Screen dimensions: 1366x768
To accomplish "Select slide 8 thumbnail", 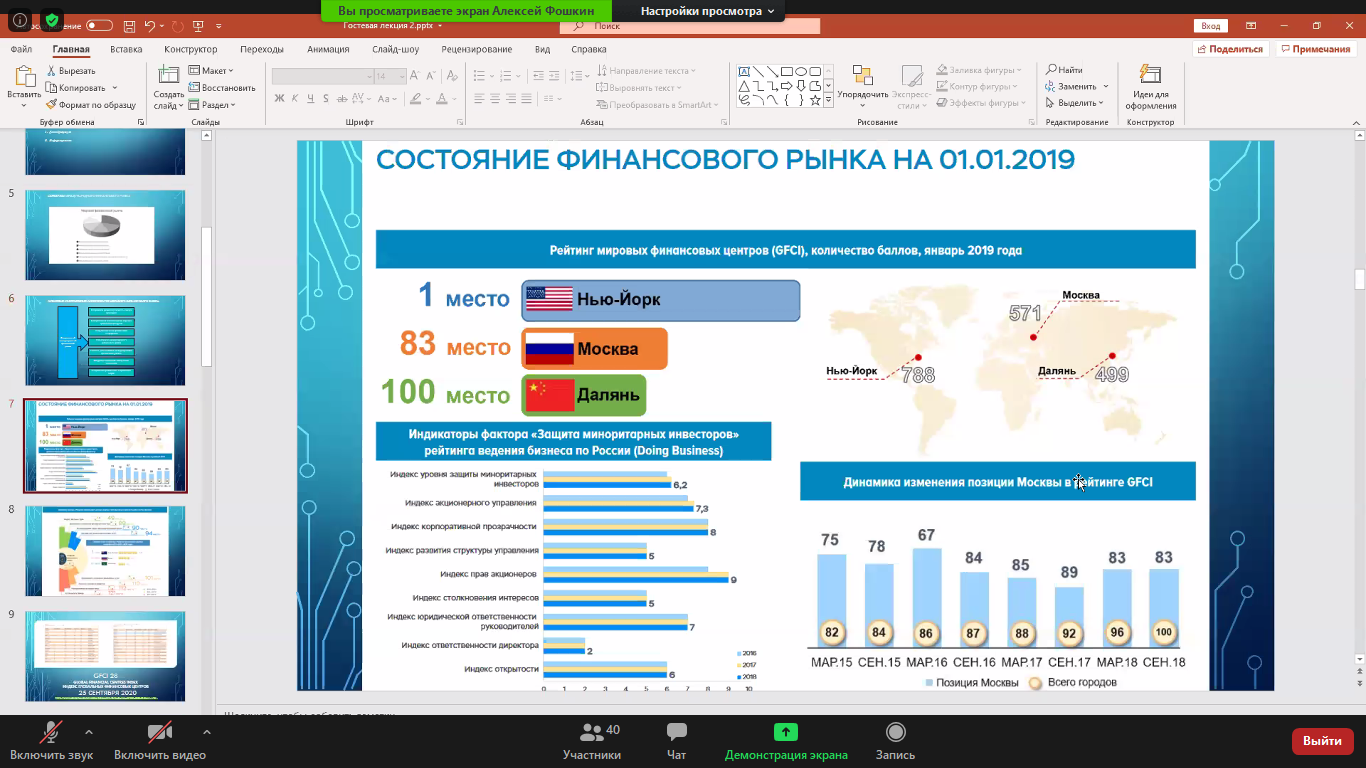I will coord(105,551).
